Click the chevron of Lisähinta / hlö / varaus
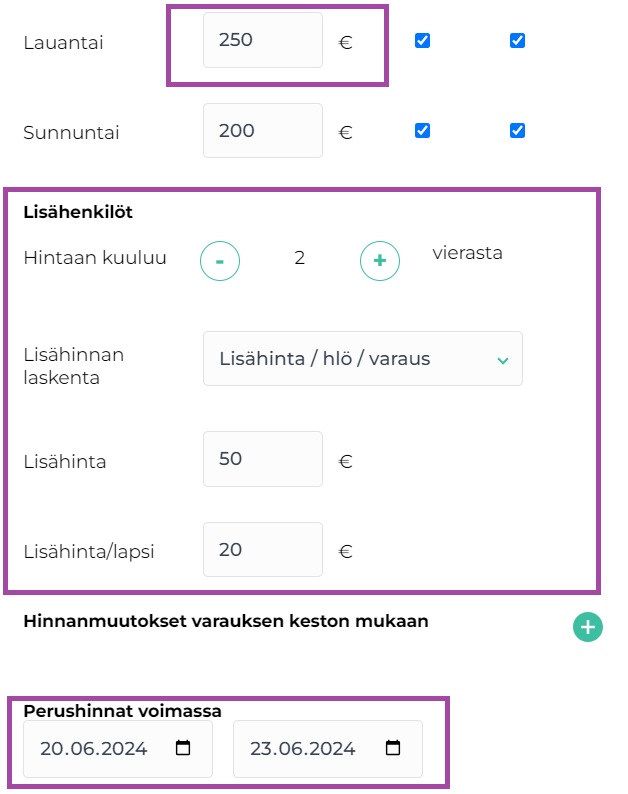This screenshot has width=628, height=794. coord(502,361)
